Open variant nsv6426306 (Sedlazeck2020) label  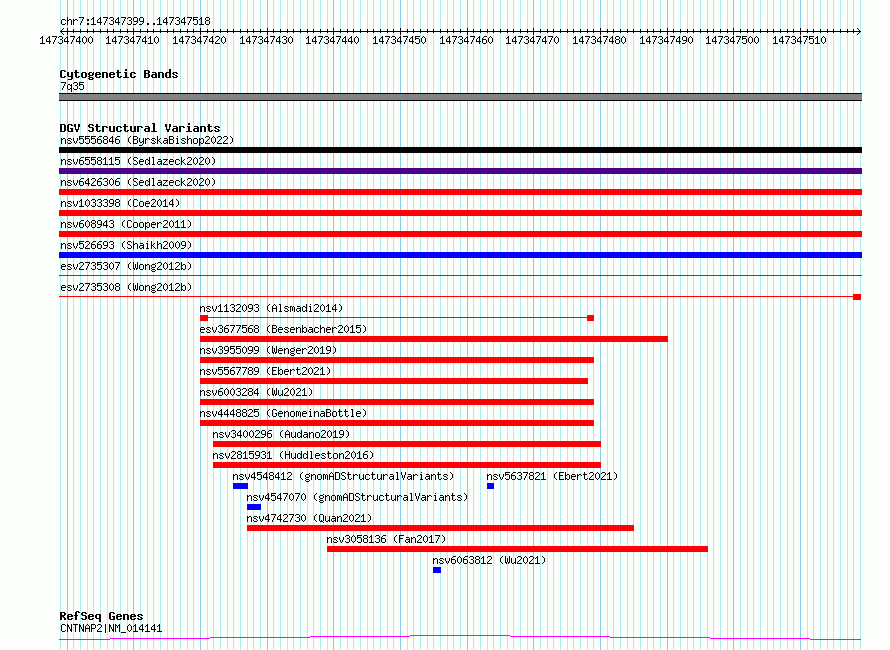tap(138, 182)
